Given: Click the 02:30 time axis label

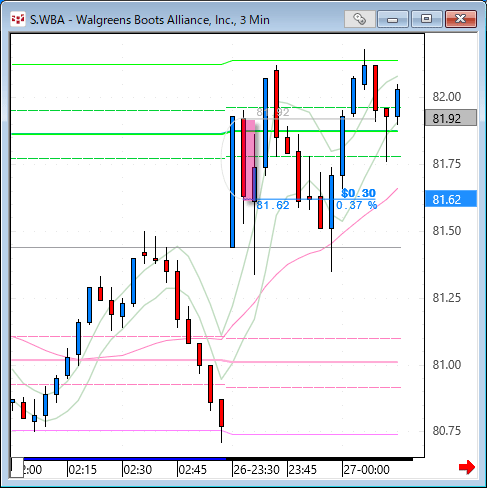Looking at the screenshot, I should (x=138, y=470).
